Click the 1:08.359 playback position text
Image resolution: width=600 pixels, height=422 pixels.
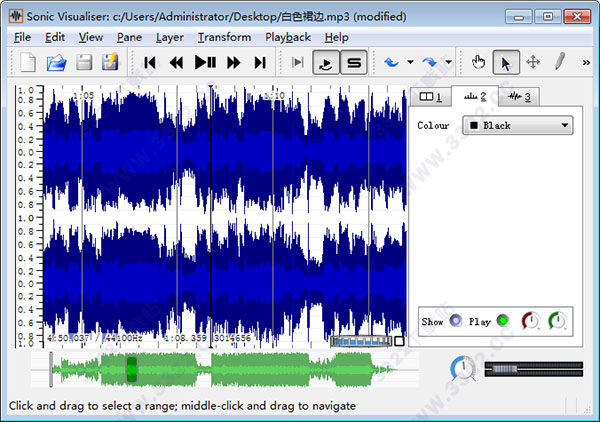pyautogui.click(x=186, y=338)
